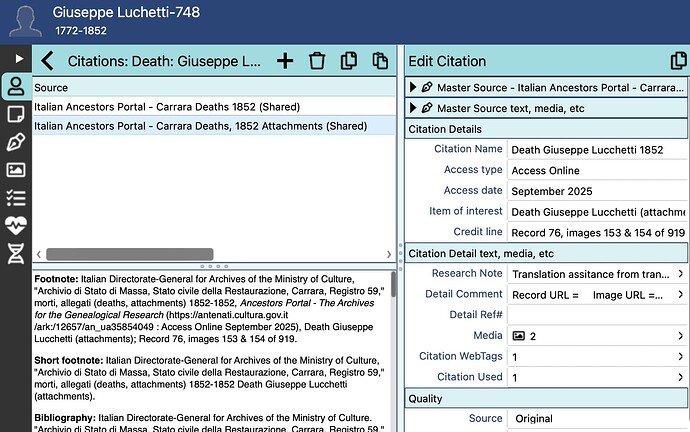Edit the Access date September 2025 field
The image size is (690, 432).
click(x=597, y=191)
